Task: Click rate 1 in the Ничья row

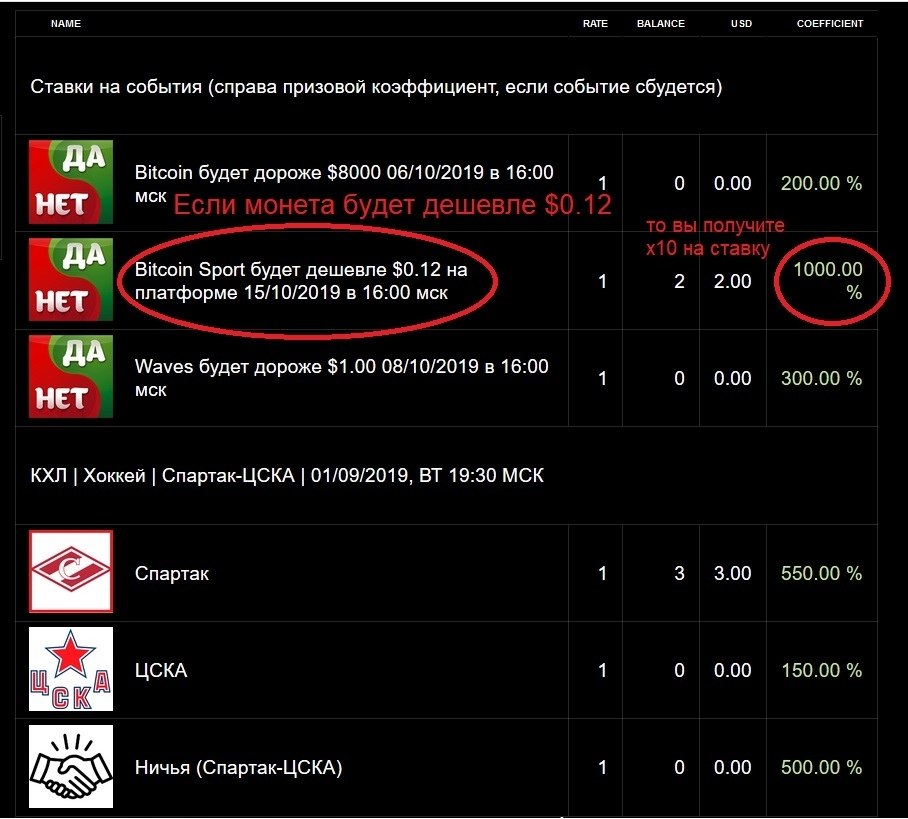Action: coord(602,767)
